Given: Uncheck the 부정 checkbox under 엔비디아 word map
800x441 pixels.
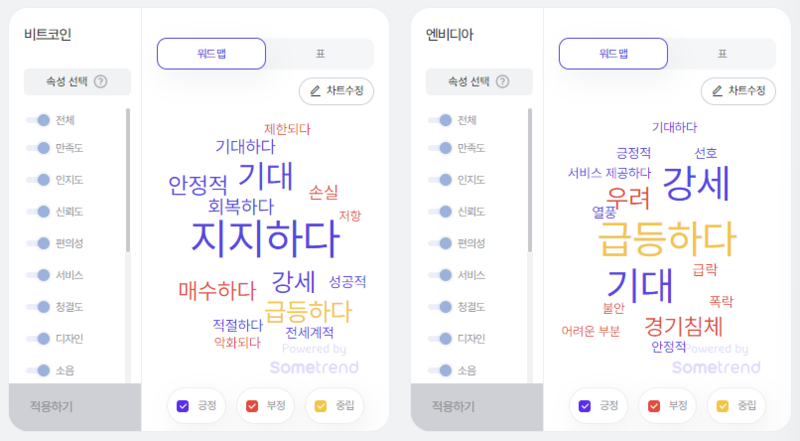Looking at the screenshot, I should (x=654, y=406).
